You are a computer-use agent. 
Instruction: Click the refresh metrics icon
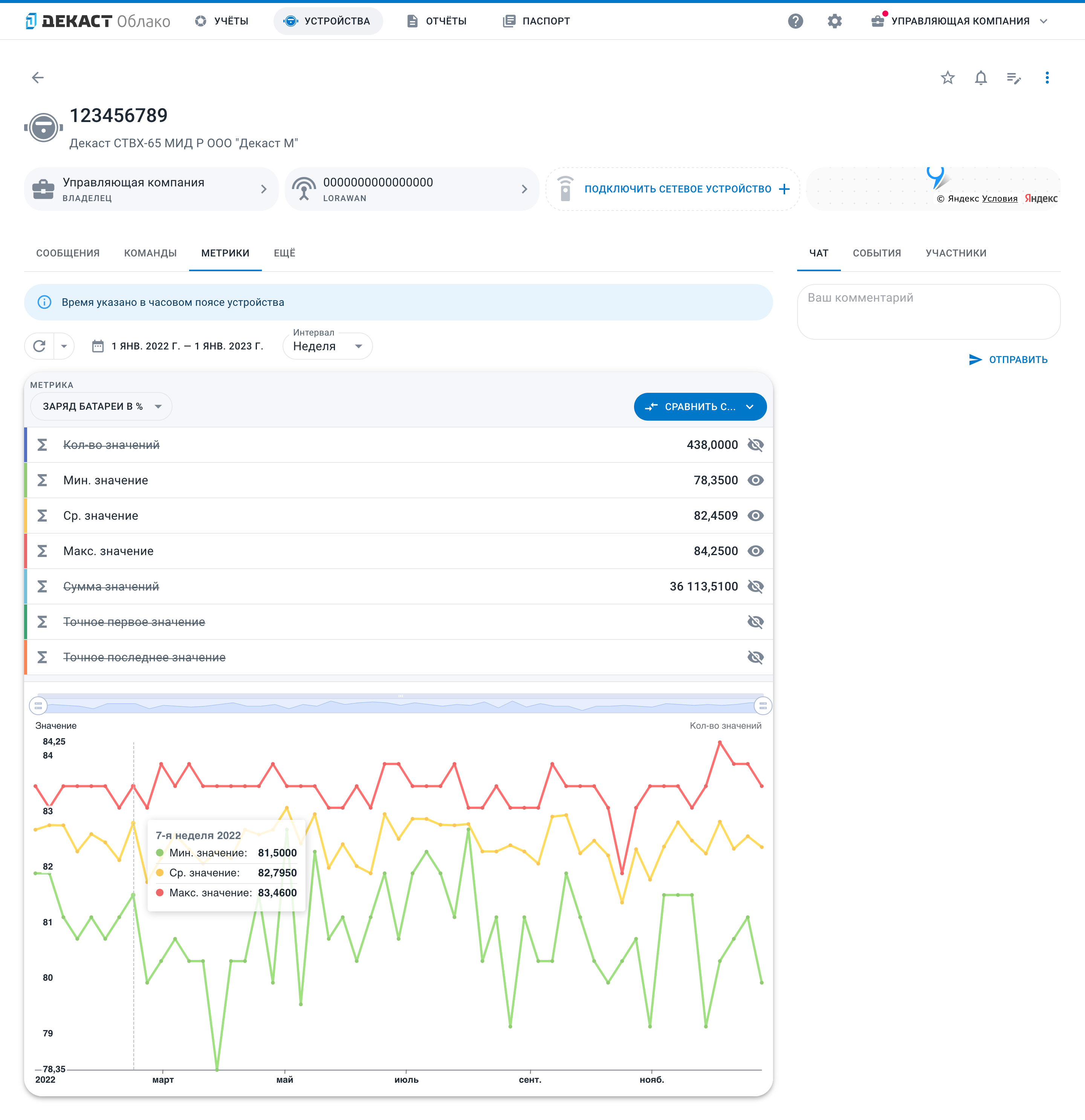[x=40, y=346]
